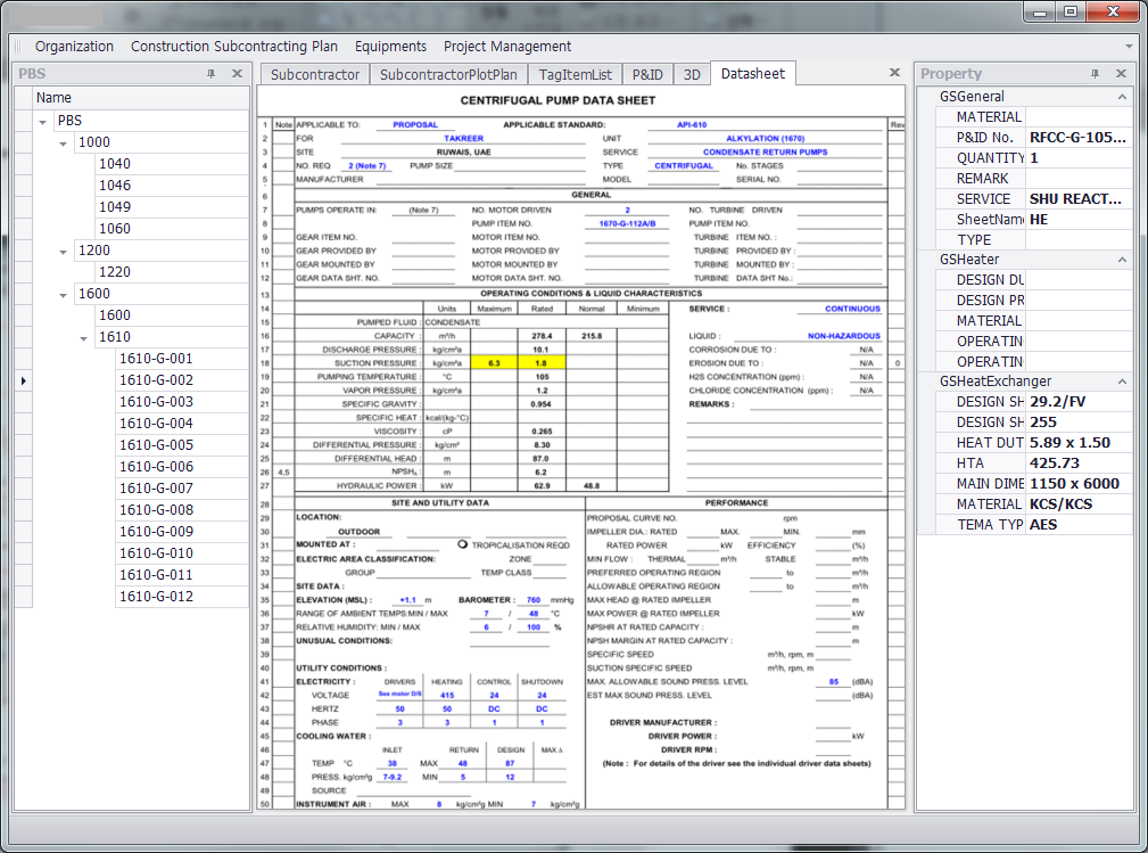This screenshot has width=1148, height=853.
Task: Toggle the Tropicalisation Reqd option
Action: [x=462, y=545]
